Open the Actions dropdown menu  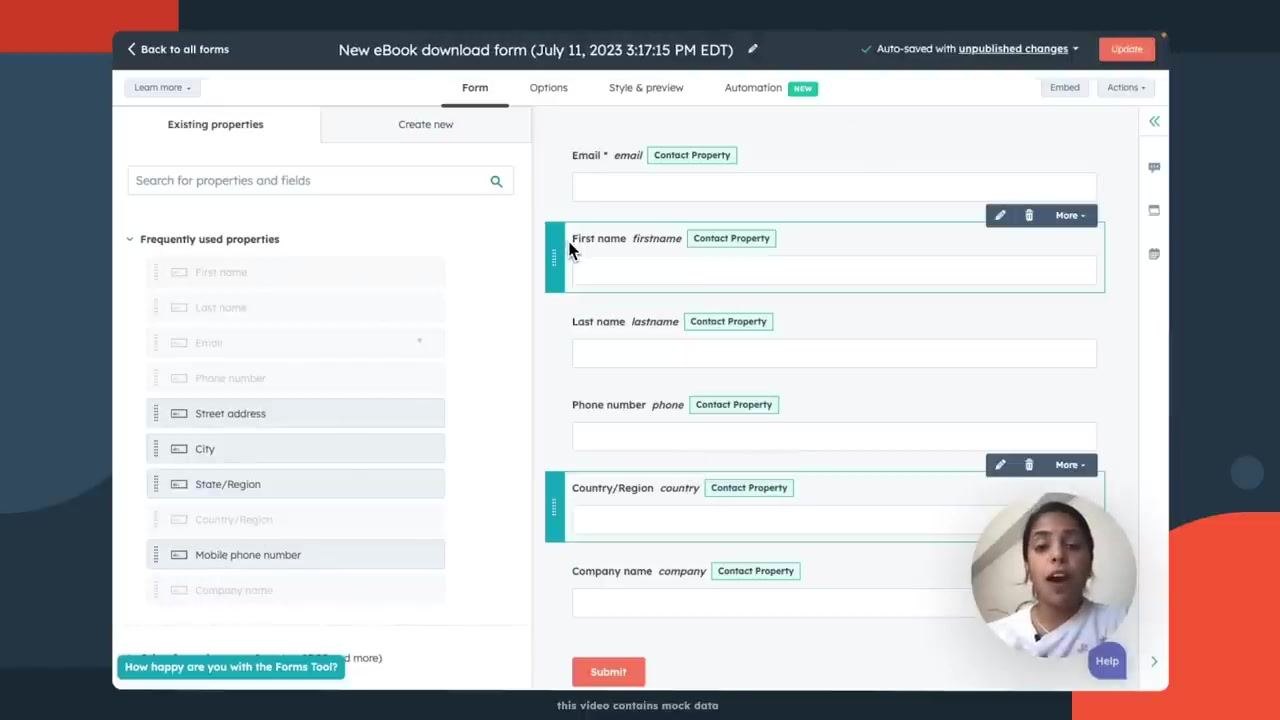(1126, 88)
